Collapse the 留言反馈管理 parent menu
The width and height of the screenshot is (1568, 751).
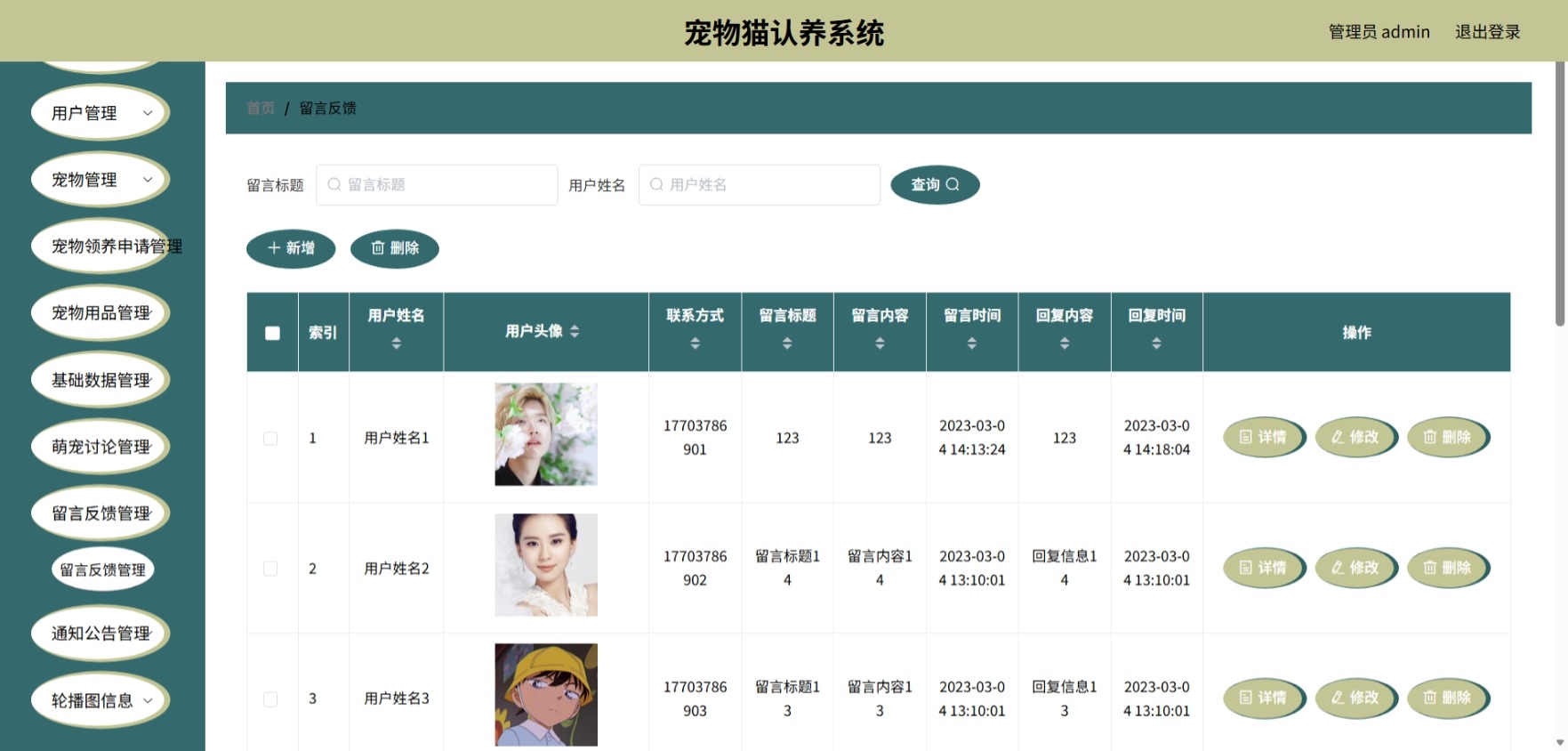coord(101,513)
